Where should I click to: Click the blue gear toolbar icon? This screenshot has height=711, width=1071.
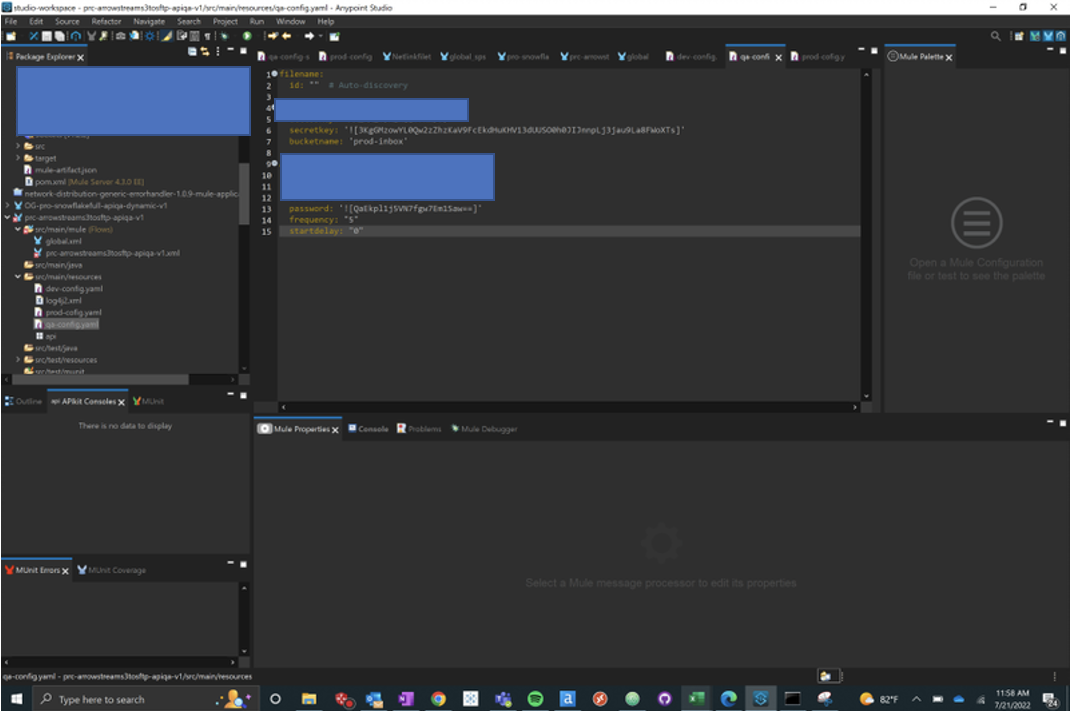[150, 36]
